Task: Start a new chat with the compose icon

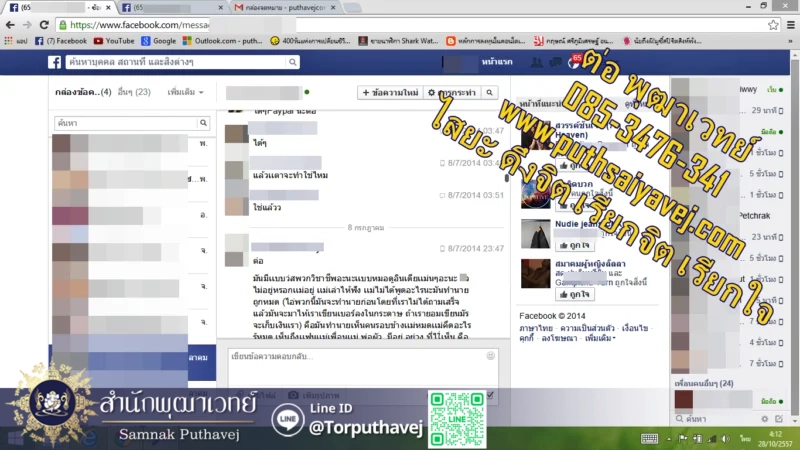Action: (x=779, y=418)
